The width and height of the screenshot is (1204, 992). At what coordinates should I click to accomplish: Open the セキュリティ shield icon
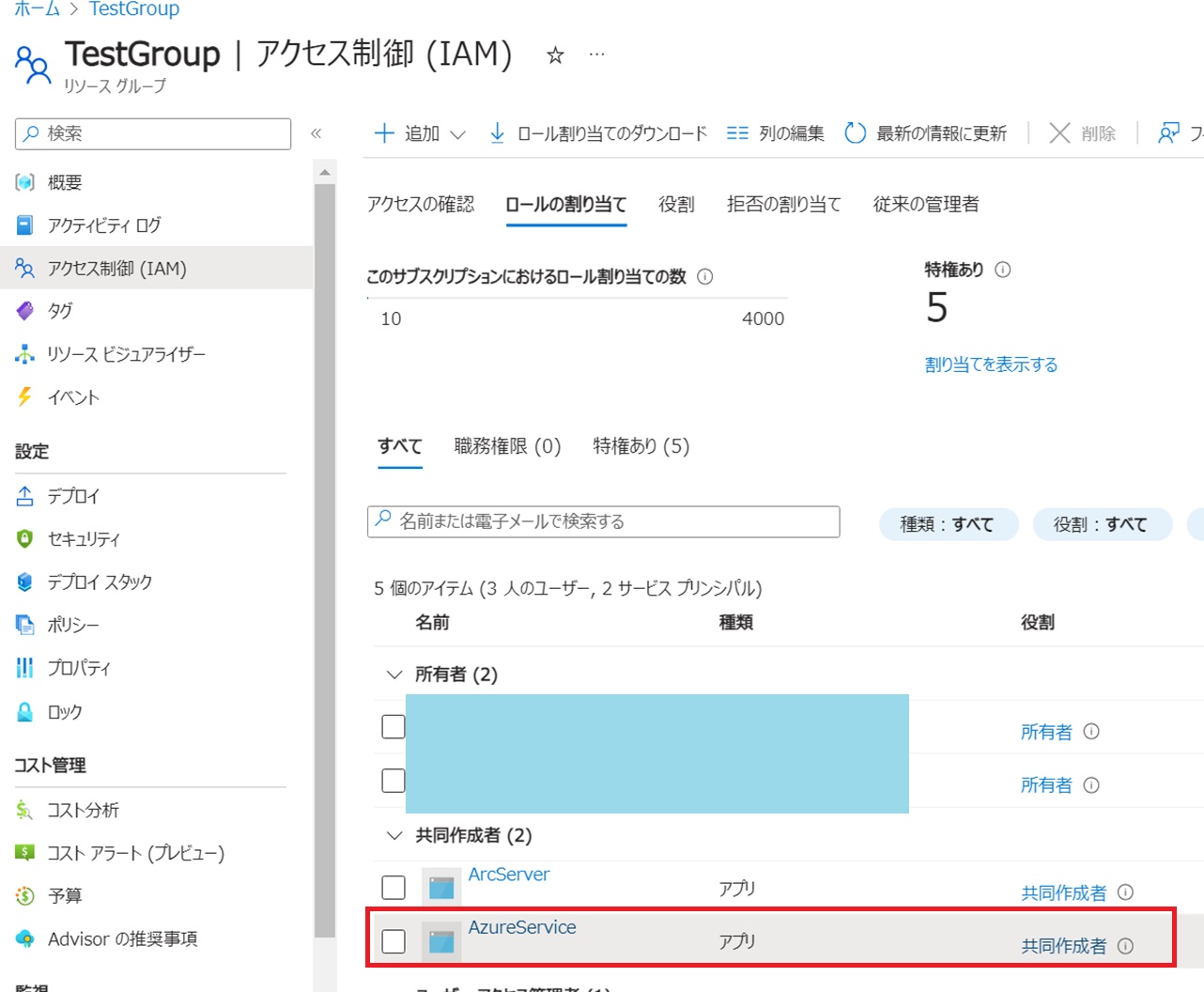click(x=25, y=538)
